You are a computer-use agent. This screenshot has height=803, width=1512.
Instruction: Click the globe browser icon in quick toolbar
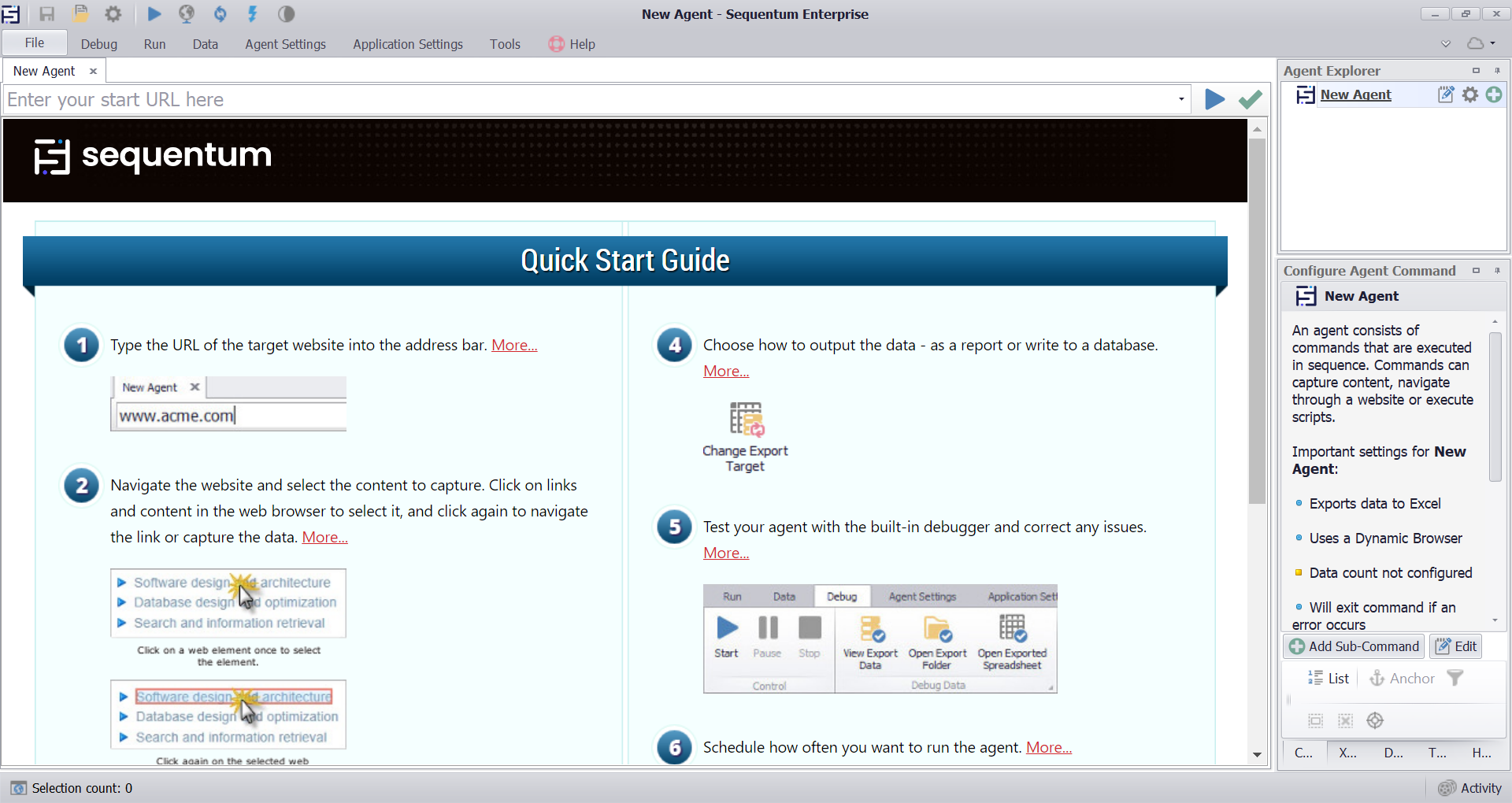[x=187, y=13]
